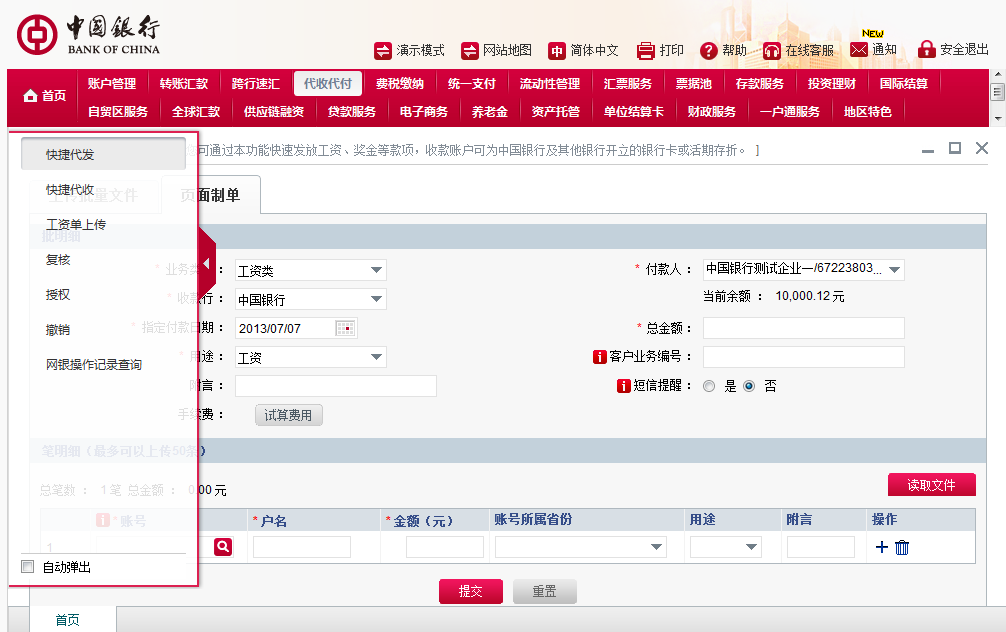Click the 总金额 total amount input field
The width and height of the screenshot is (1006, 632).
[x=805, y=327]
